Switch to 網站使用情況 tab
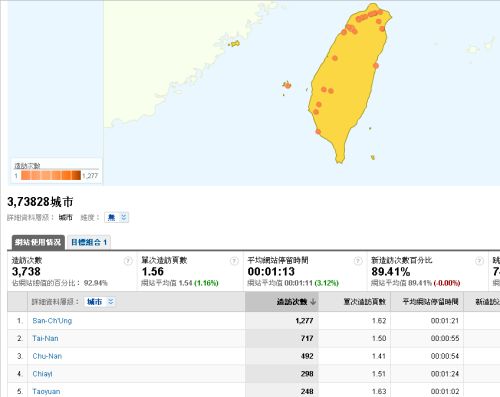This screenshot has height=397, width=500. [38, 242]
